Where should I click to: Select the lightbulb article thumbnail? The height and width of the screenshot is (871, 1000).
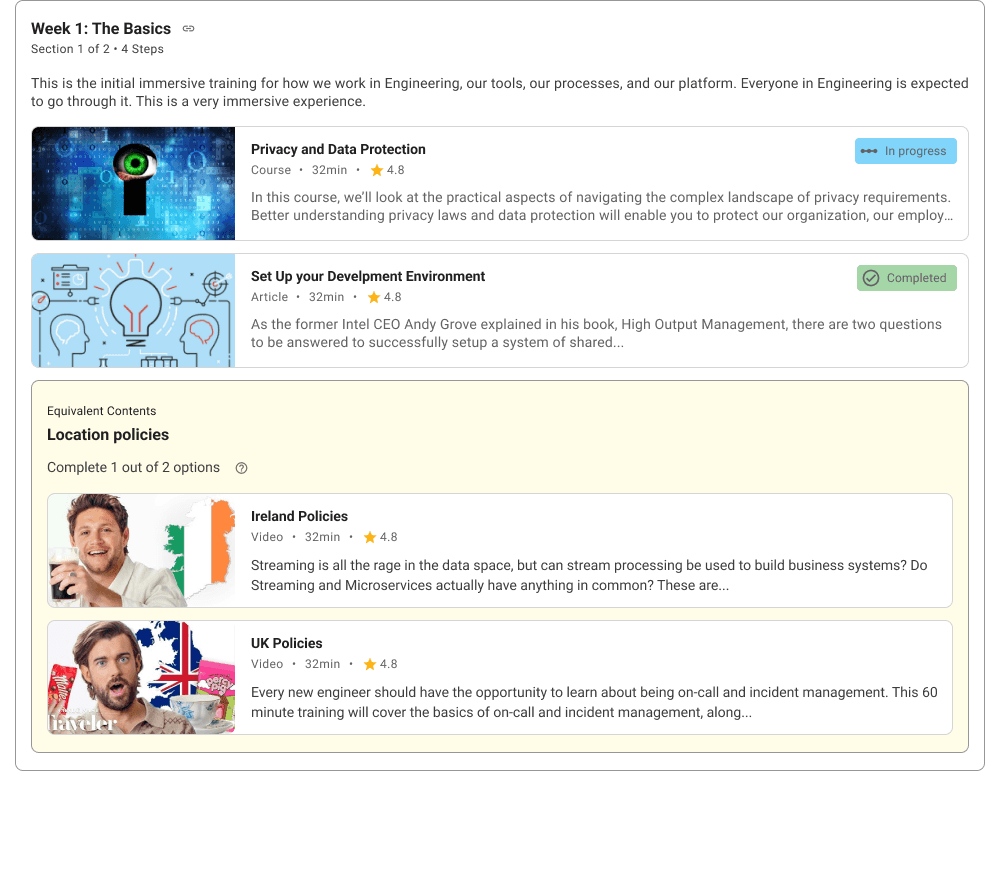tap(133, 311)
